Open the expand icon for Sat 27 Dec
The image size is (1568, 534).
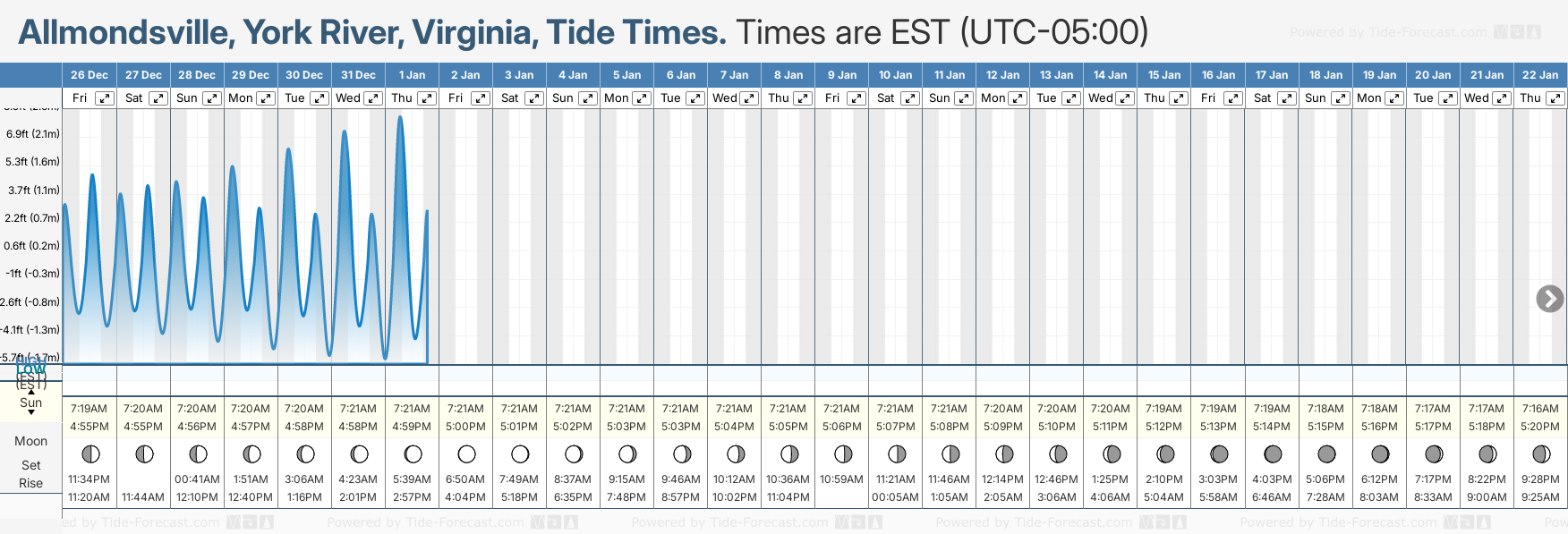[158, 98]
